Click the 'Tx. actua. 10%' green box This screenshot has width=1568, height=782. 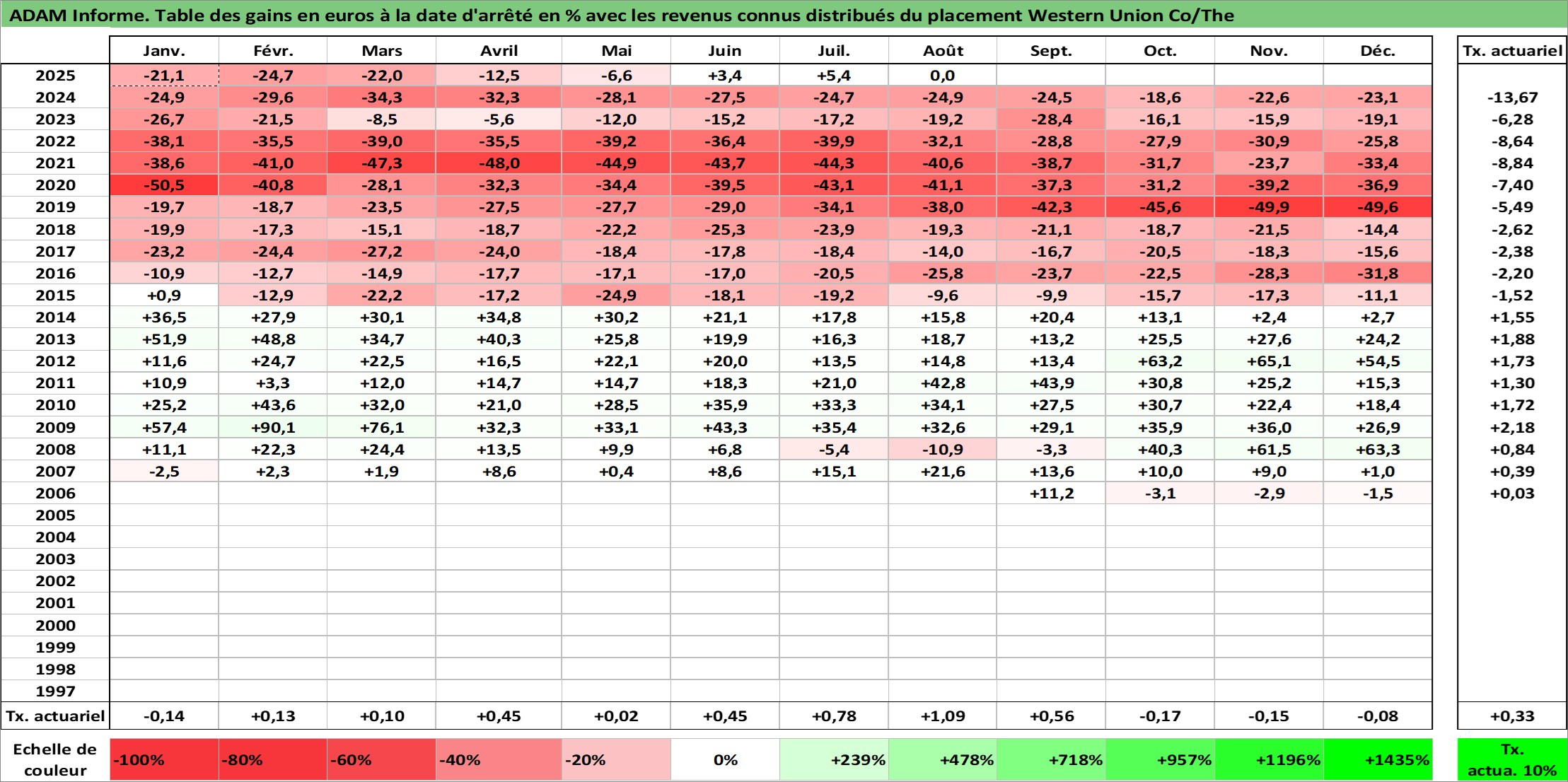click(x=1512, y=760)
